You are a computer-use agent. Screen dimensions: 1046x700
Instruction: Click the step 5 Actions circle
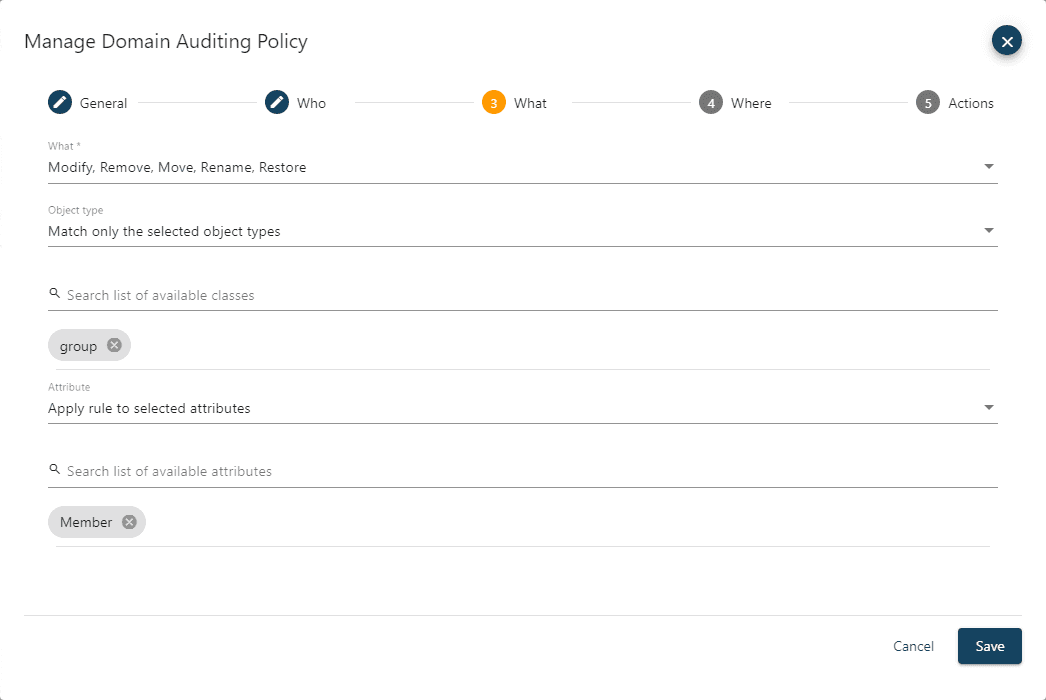(928, 102)
